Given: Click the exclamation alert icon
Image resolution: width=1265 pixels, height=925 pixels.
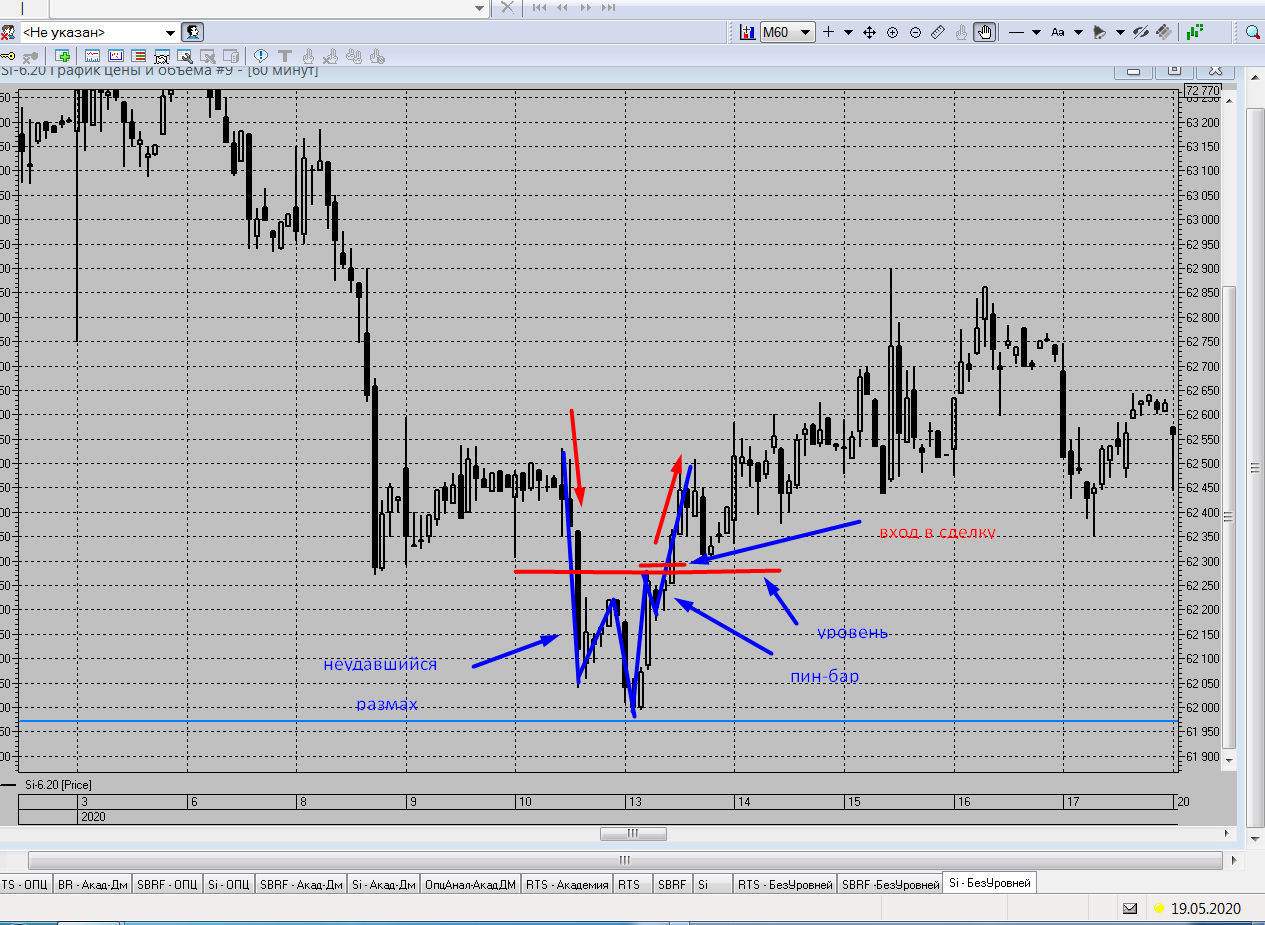Looking at the screenshot, I should 261,56.
